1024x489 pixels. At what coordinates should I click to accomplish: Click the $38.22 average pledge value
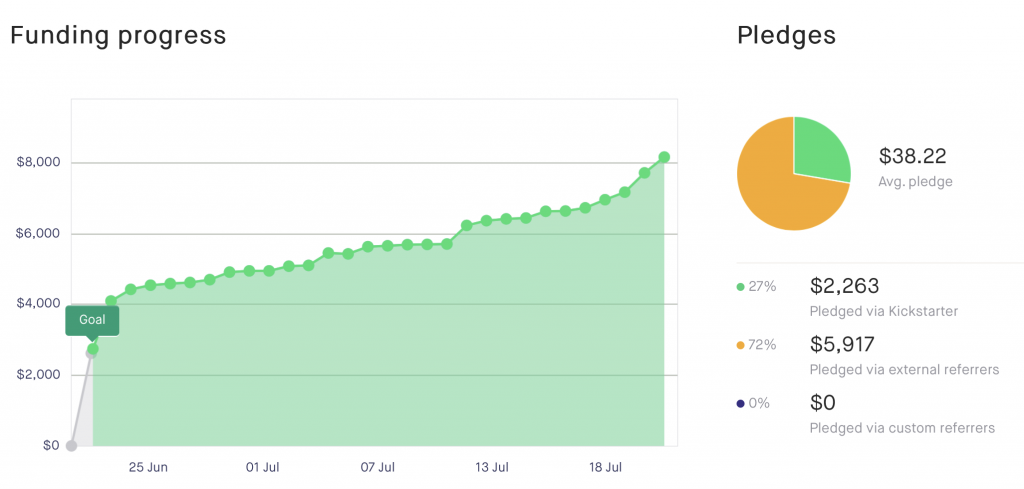912,155
